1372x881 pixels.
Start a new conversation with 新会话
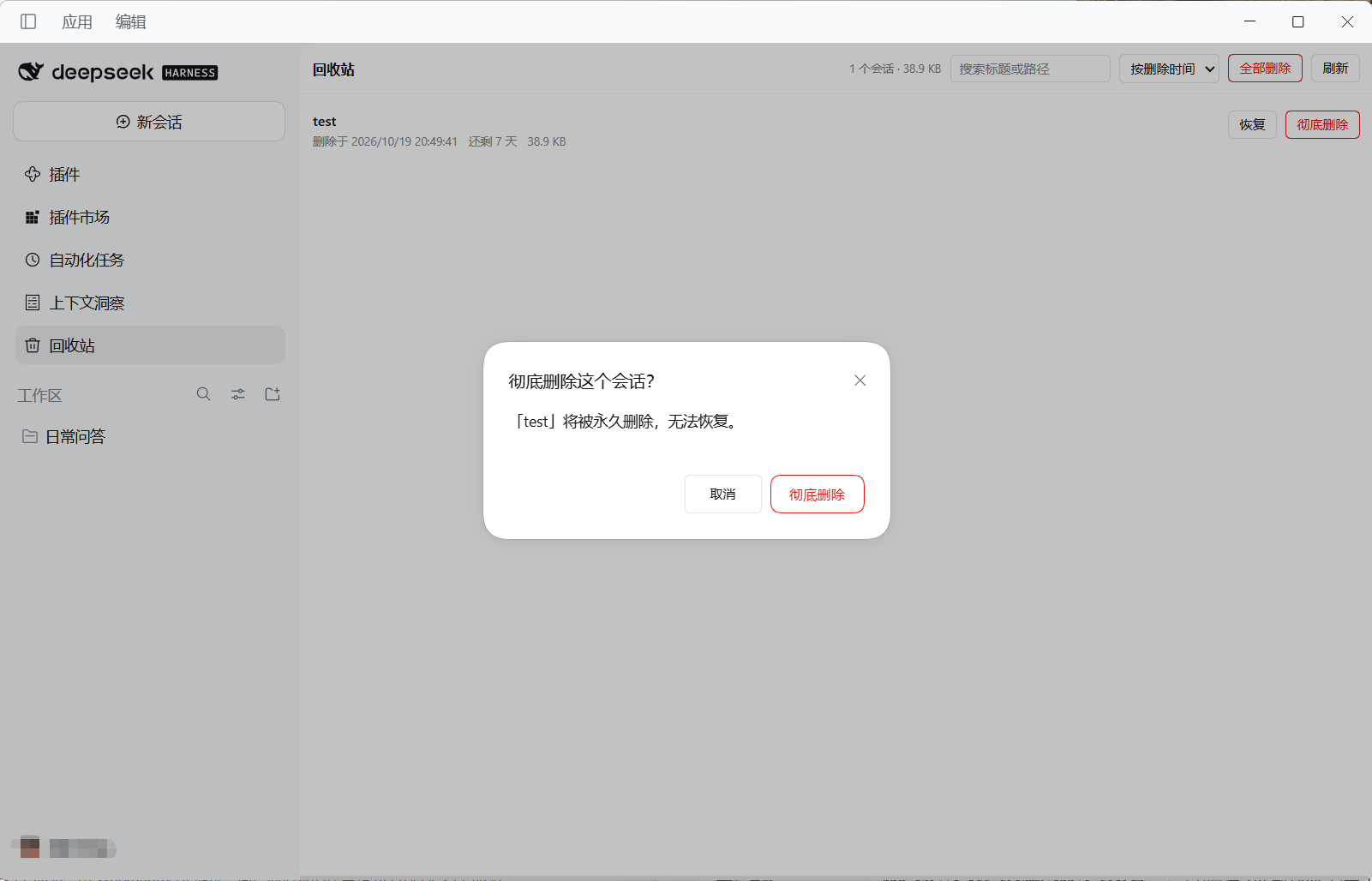coord(149,122)
